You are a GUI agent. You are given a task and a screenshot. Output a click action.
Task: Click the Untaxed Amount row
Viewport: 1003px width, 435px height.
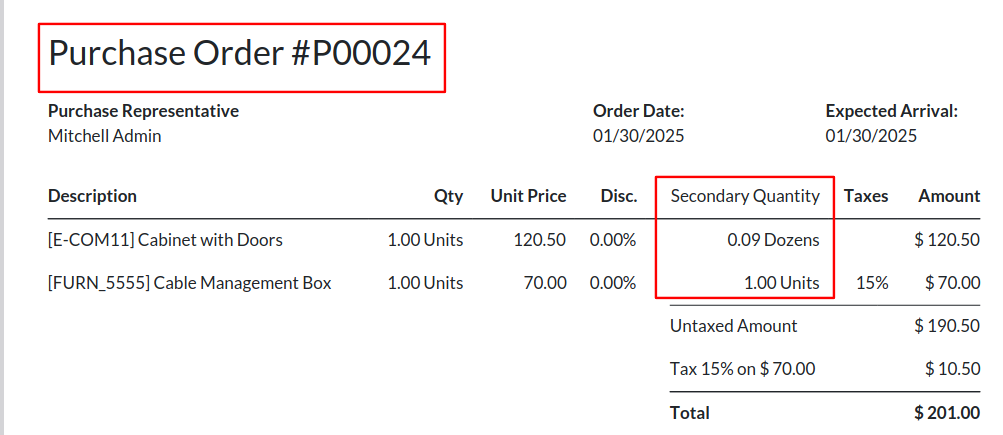coord(825,326)
